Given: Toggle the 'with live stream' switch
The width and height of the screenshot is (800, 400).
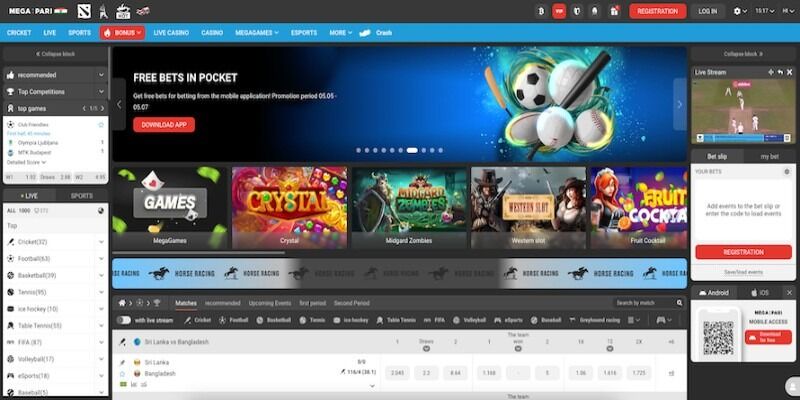Looking at the screenshot, I should (124, 320).
